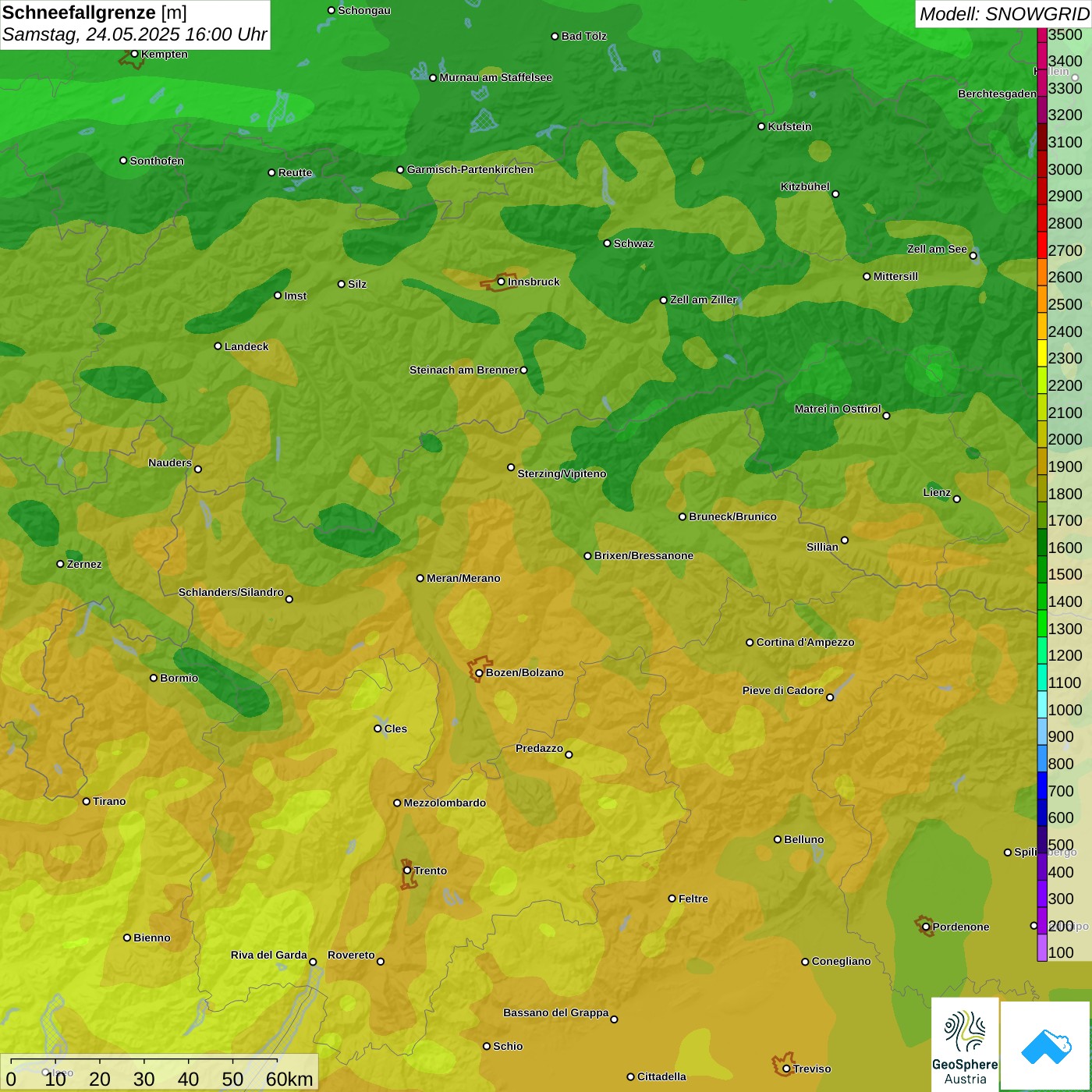This screenshot has height=1092, width=1092.
Task: Click the Schongau label
Action: (x=364, y=10)
